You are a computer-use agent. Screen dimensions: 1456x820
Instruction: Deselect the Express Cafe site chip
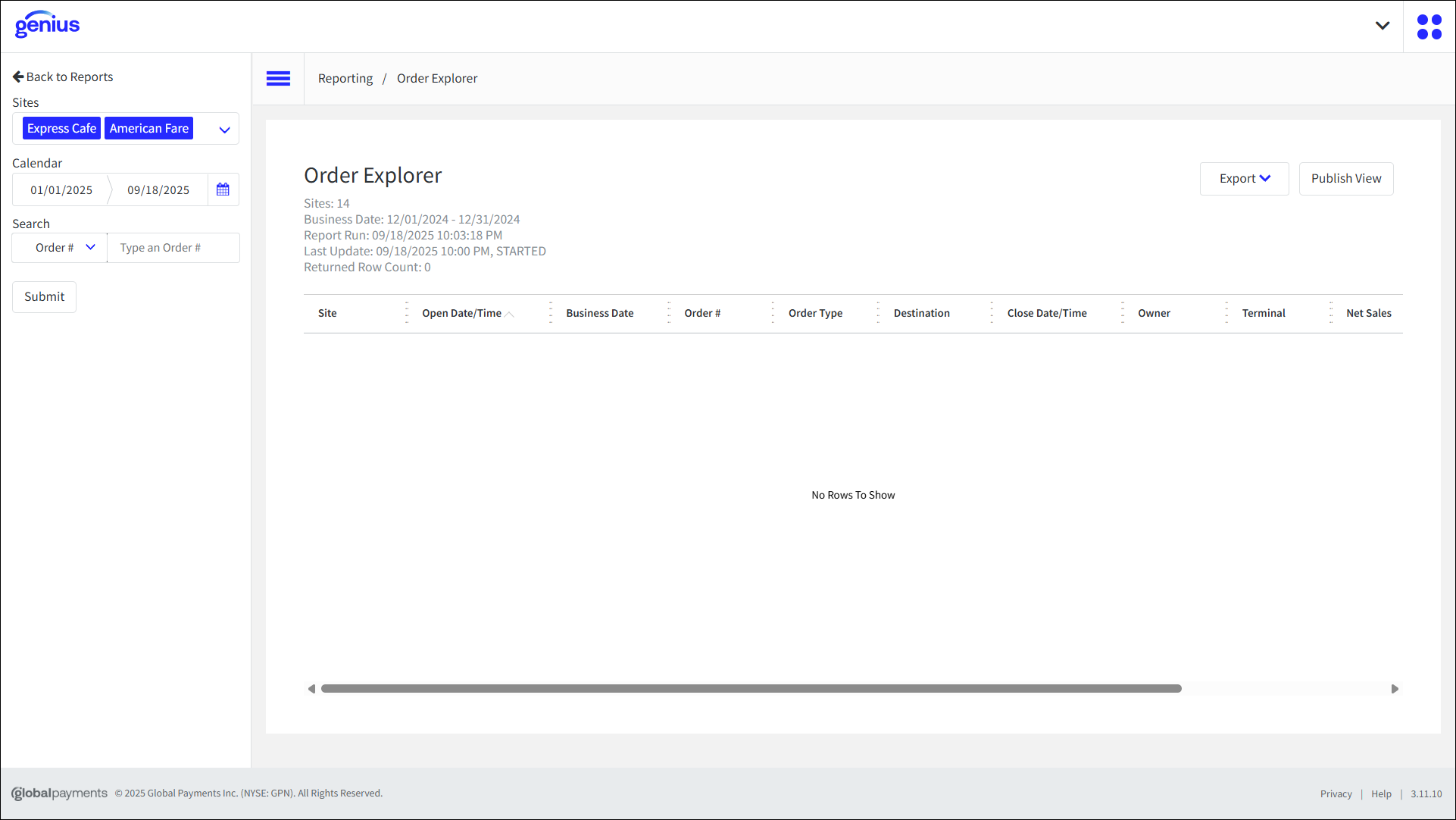click(61, 128)
